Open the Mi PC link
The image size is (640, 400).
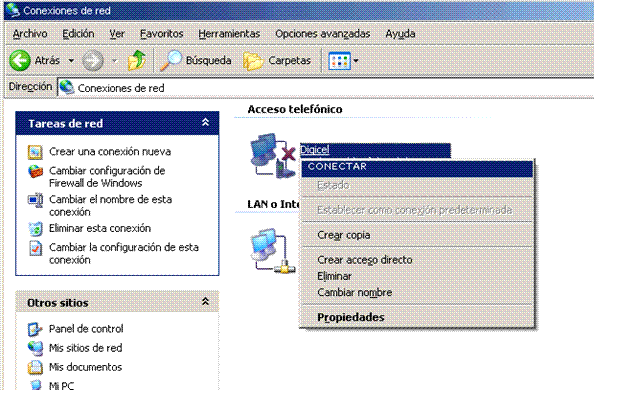click(61, 385)
